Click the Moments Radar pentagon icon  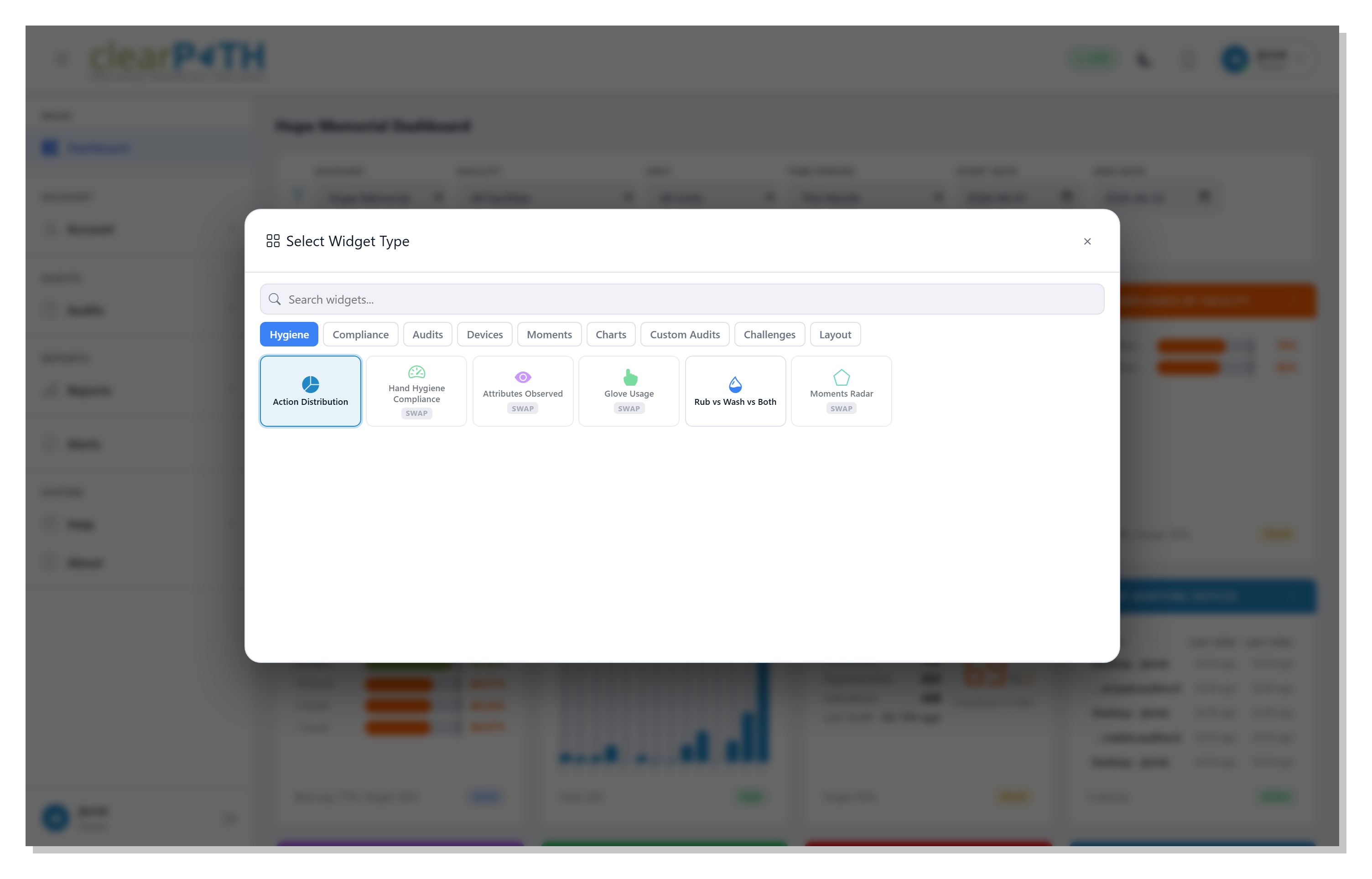(841, 377)
